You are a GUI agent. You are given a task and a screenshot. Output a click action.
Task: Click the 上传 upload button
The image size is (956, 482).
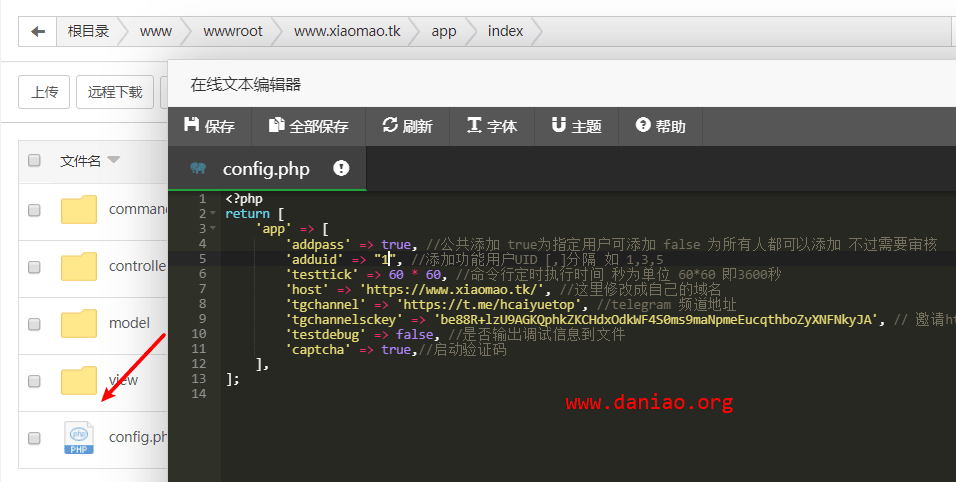pos(44,92)
